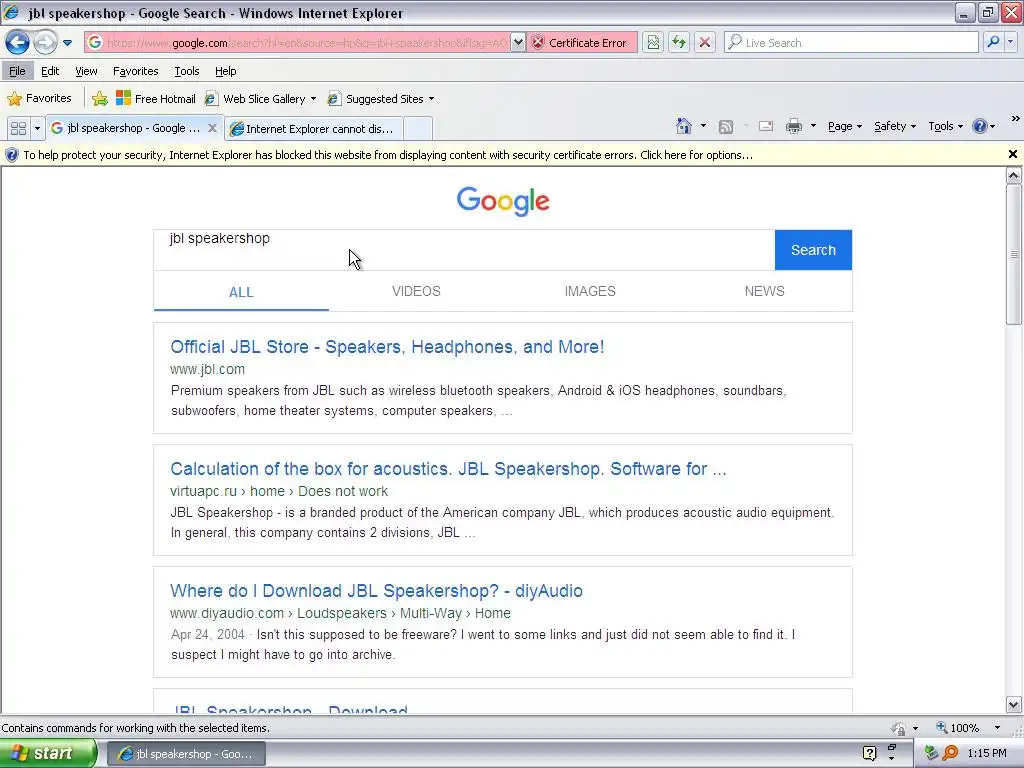The height and width of the screenshot is (768, 1024).
Task: Open a new blank tab
Action: click(418, 129)
